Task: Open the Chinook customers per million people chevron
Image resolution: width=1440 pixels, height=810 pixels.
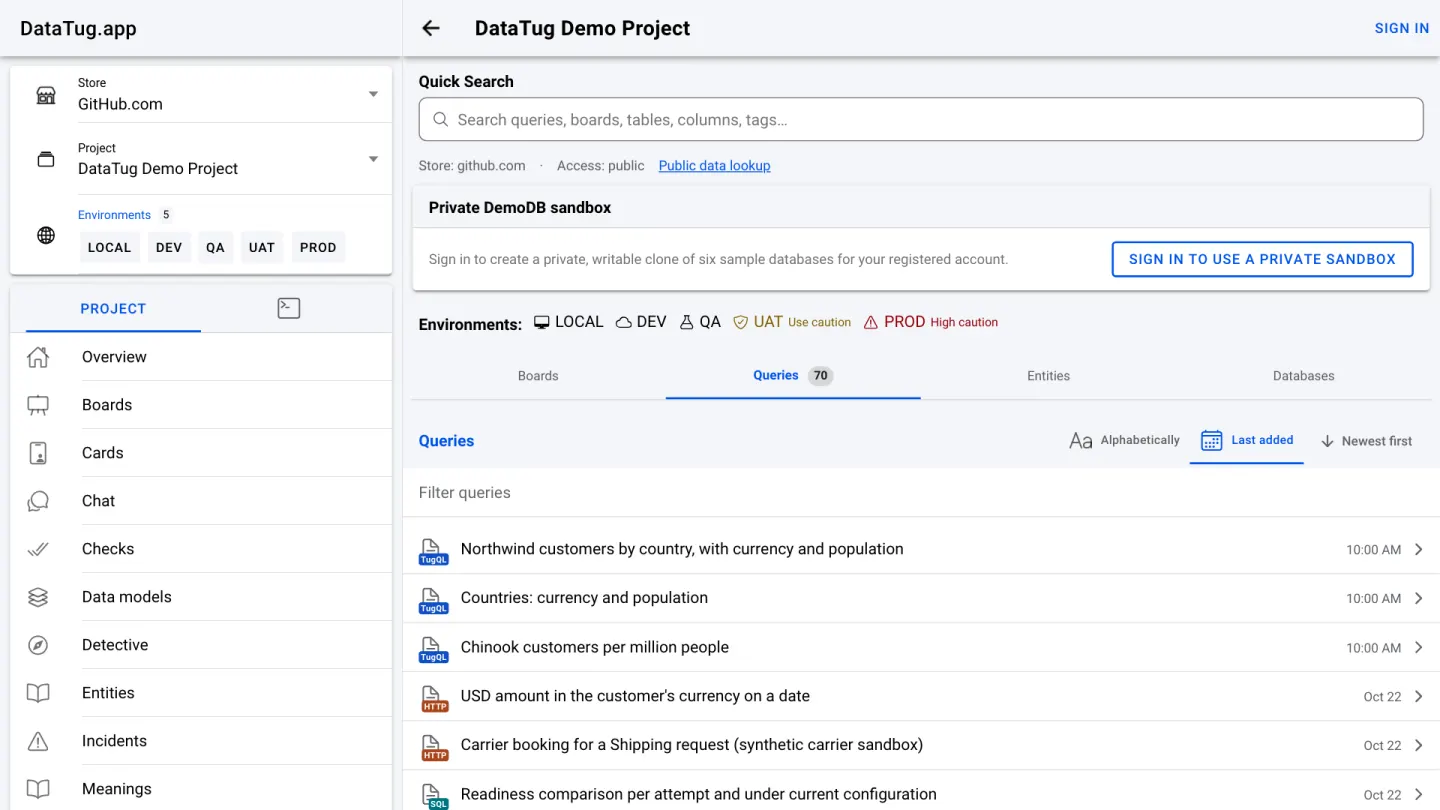Action: [1419, 647]
